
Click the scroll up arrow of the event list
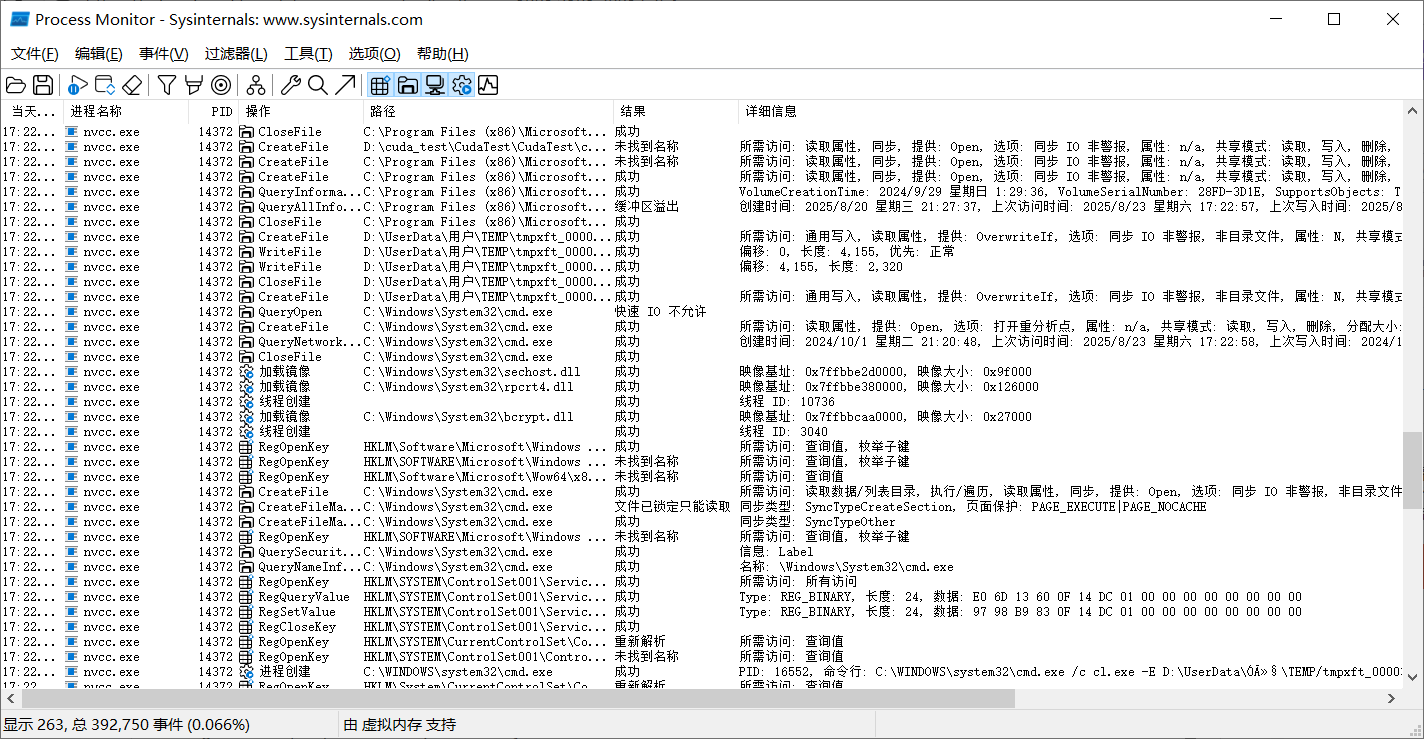click(1412, 109)
